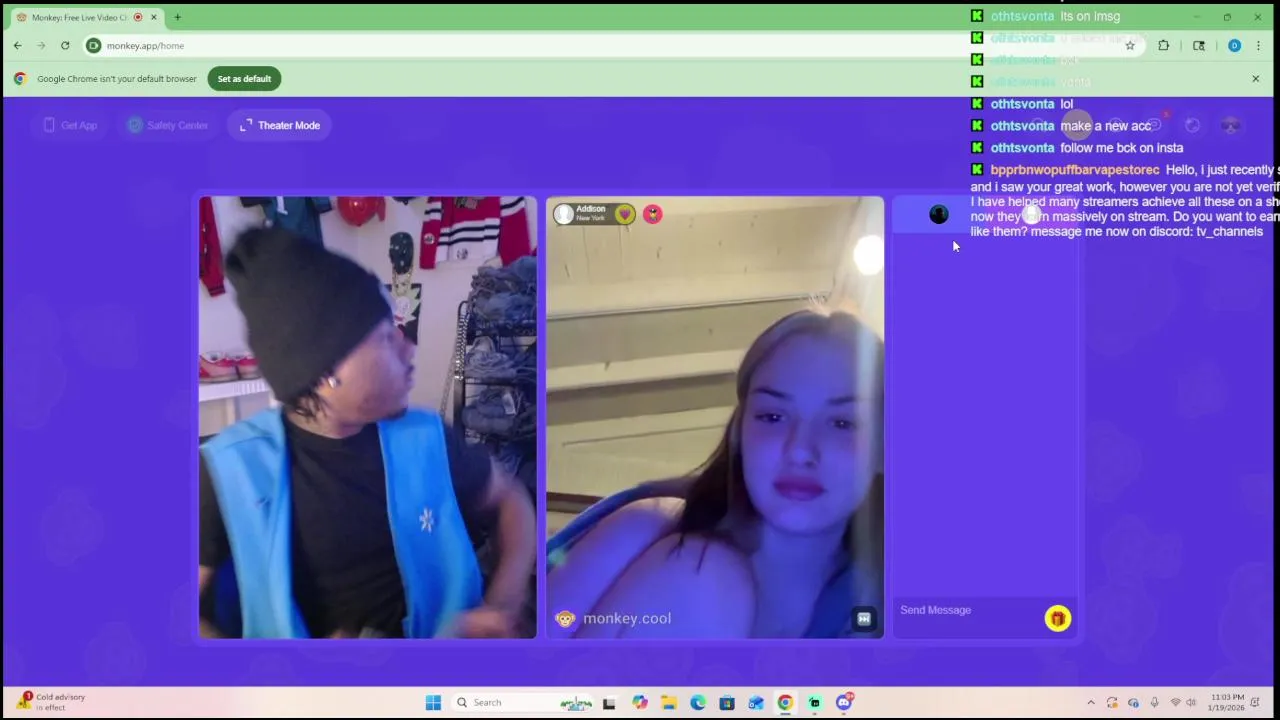Open the Wi-Fi network tray icon
The image size is (1280, 720).
[1175, 703]
